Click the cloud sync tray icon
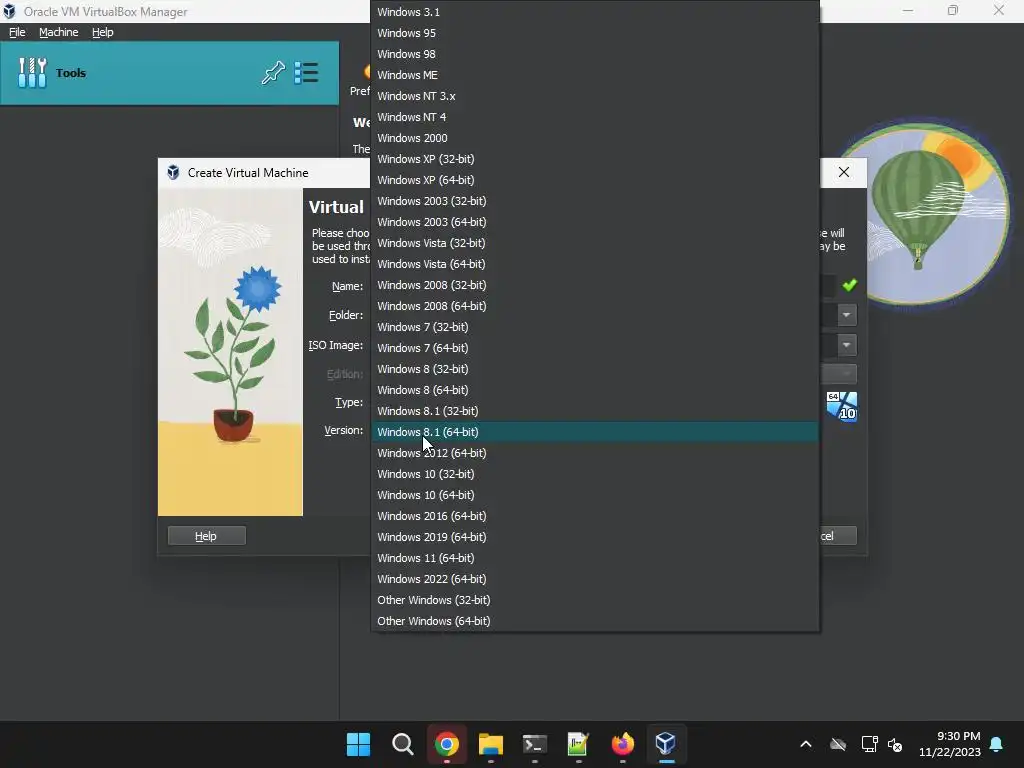 838,744
